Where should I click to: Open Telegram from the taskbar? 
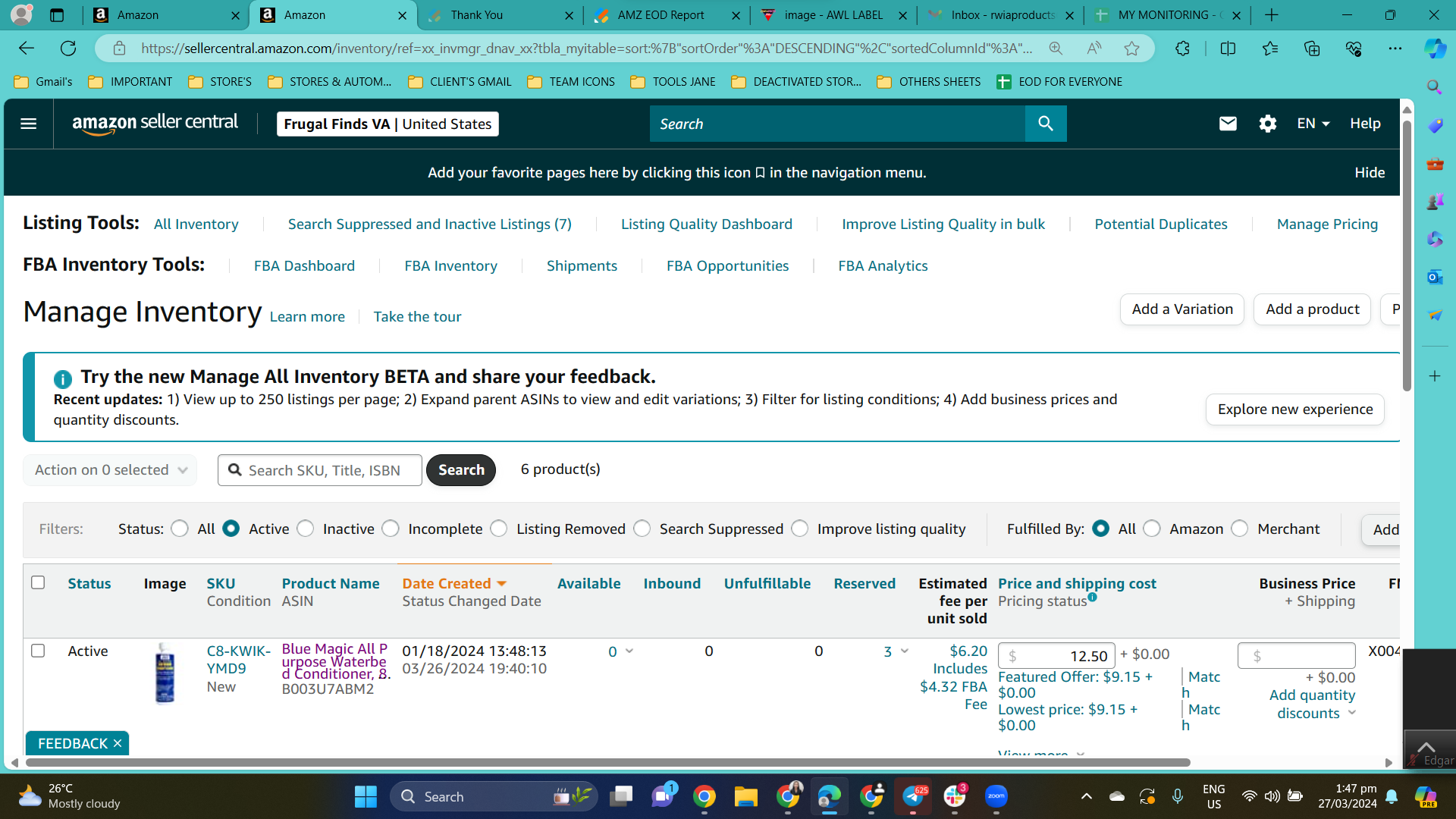coord(913,796)
